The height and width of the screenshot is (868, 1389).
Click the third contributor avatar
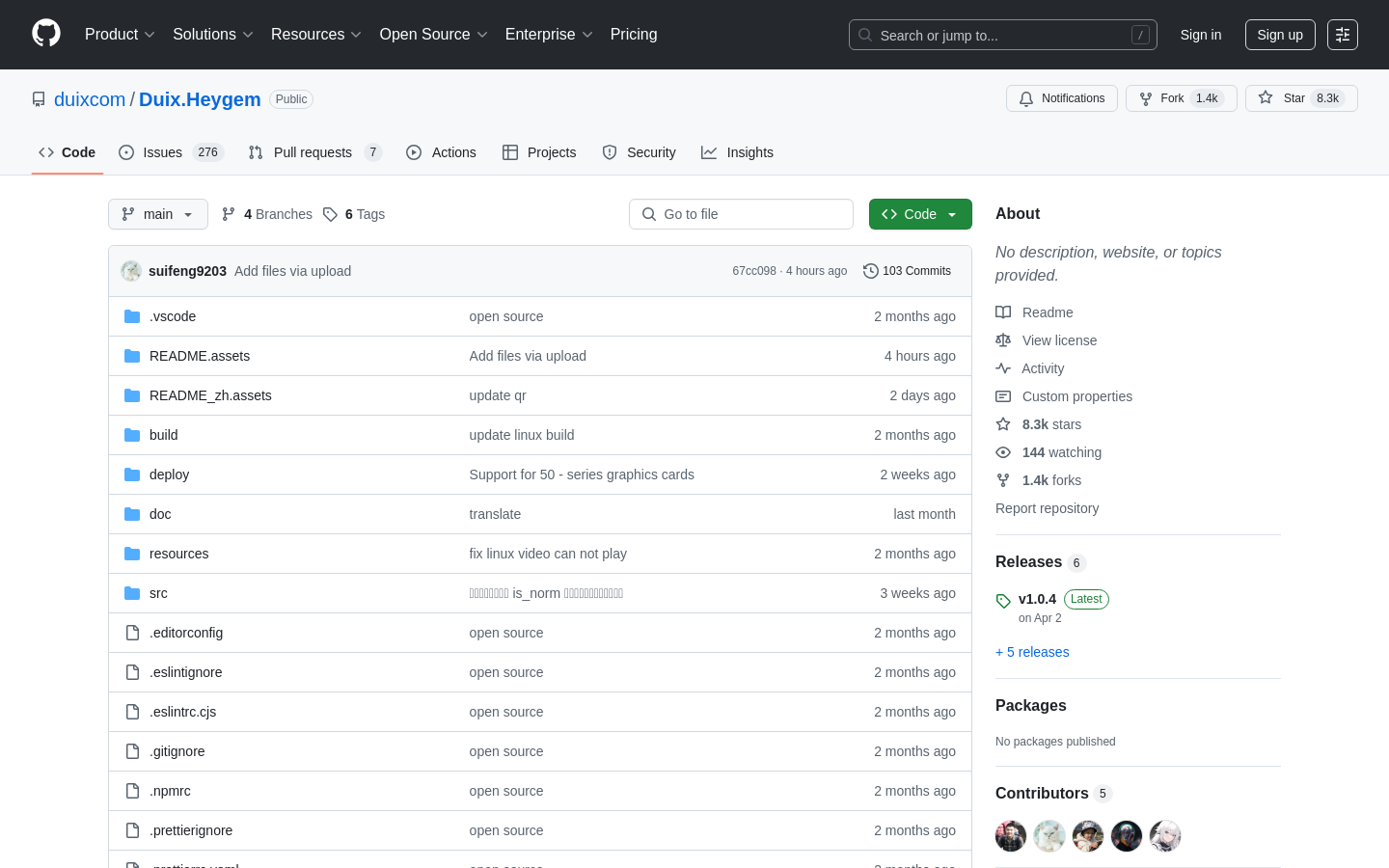coord(1088,836)
